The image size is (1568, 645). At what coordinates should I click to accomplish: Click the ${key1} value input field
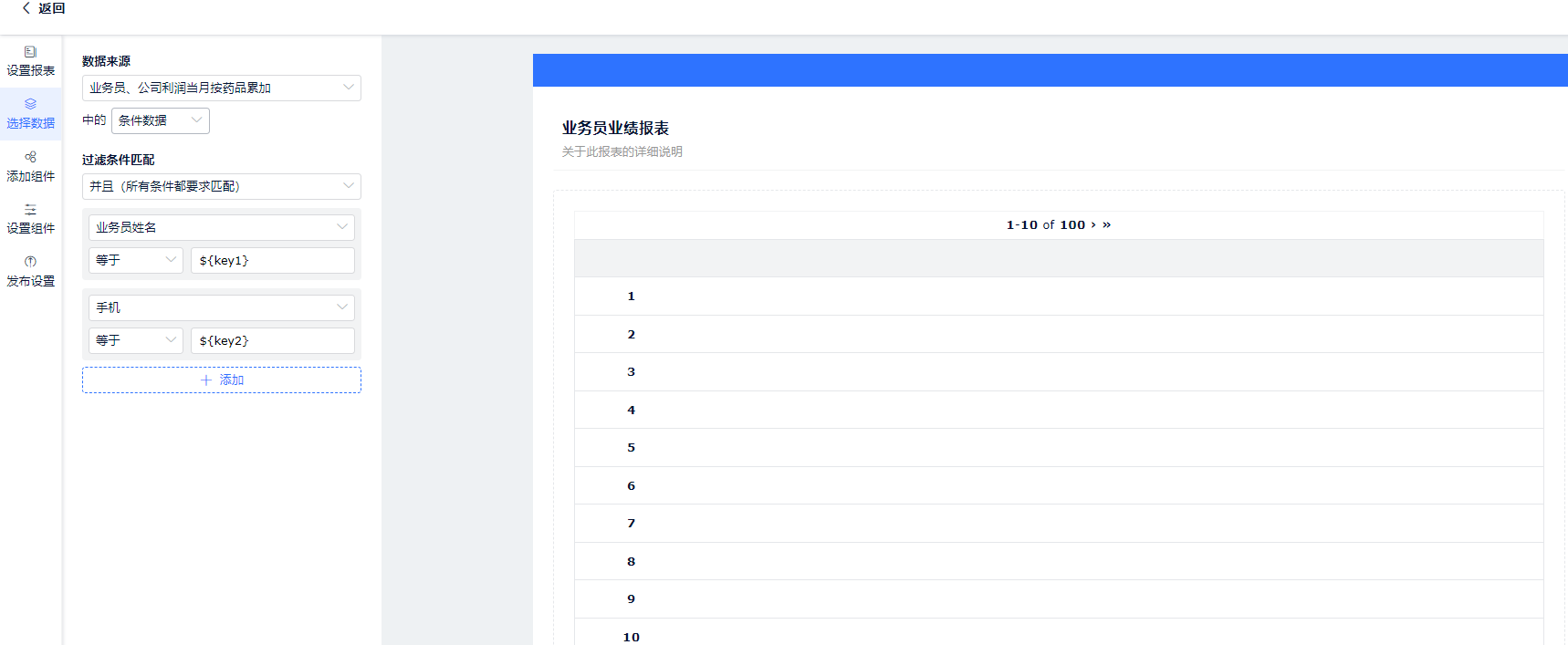272,260
